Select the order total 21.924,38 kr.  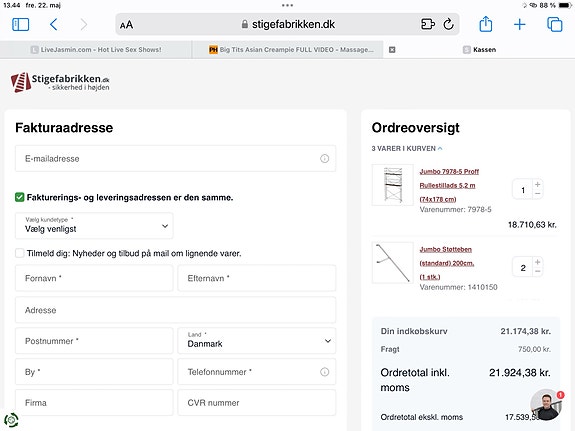520,373
